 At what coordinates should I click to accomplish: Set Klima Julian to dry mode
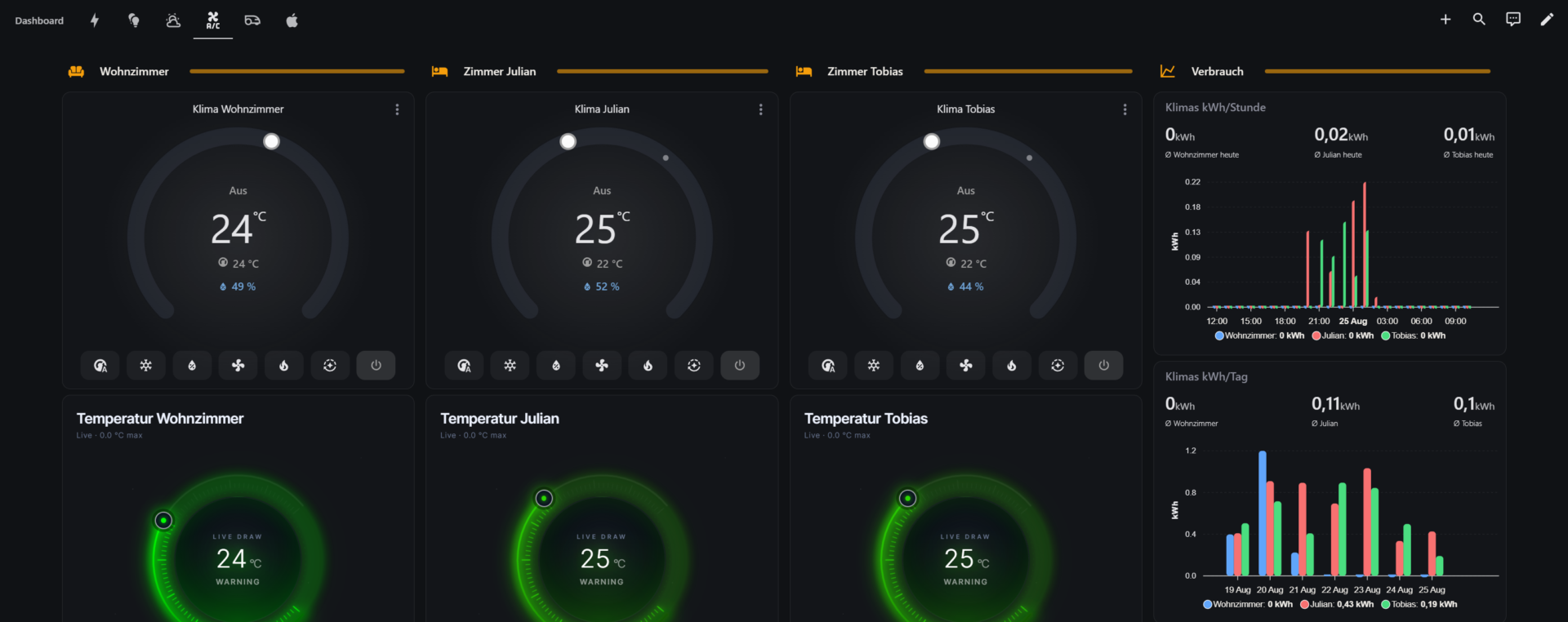pos(556,366)
